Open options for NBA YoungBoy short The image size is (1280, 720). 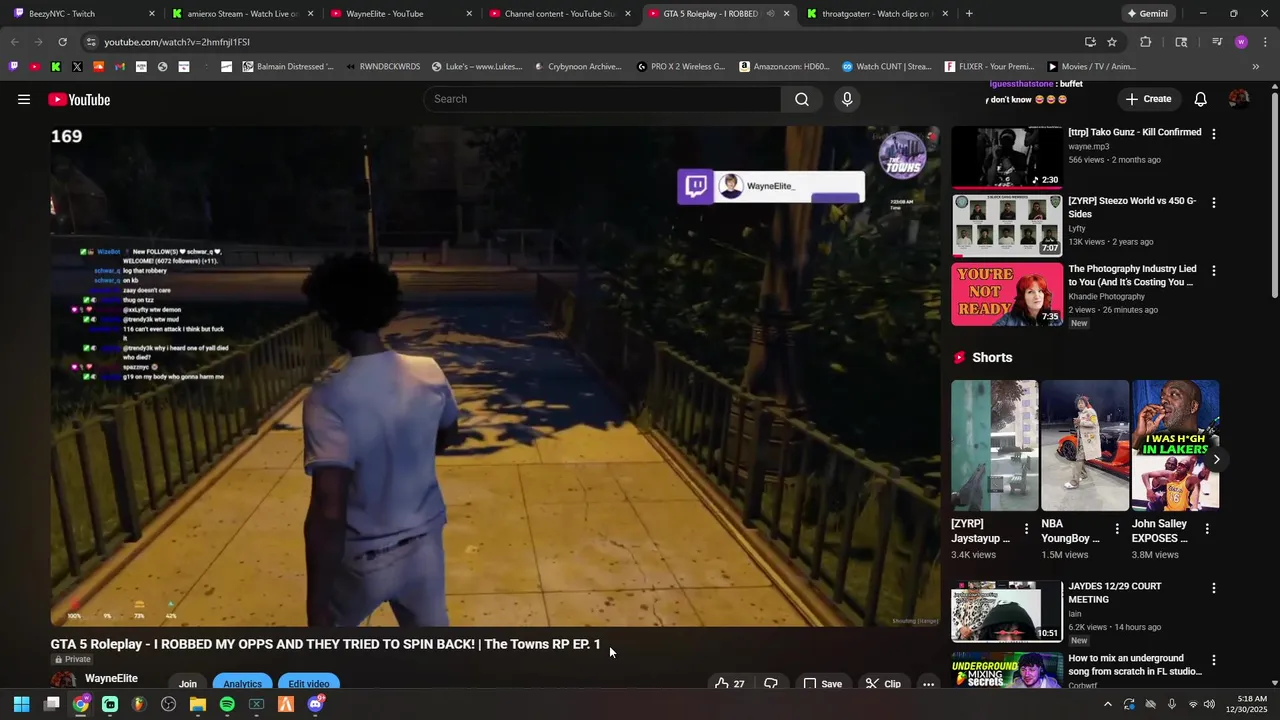click(1117, 529)
